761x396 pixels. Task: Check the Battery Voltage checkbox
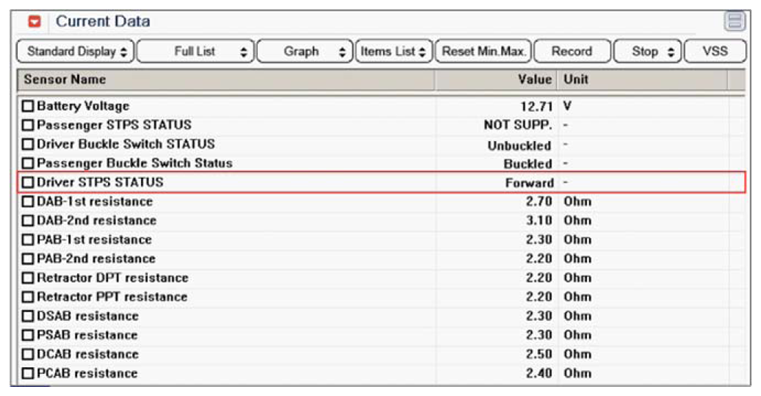(x=28, y=106)
